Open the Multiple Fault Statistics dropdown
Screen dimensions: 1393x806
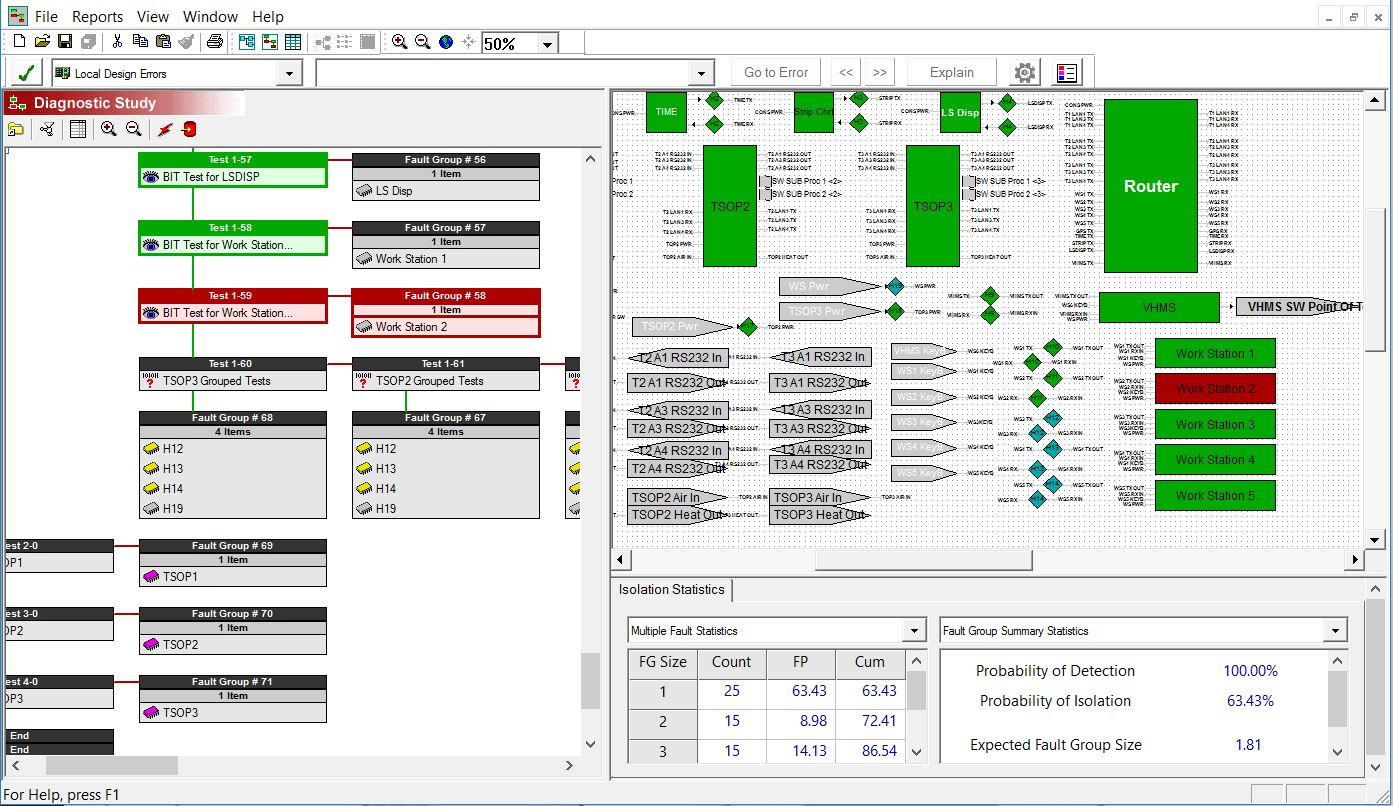[913, 631]
